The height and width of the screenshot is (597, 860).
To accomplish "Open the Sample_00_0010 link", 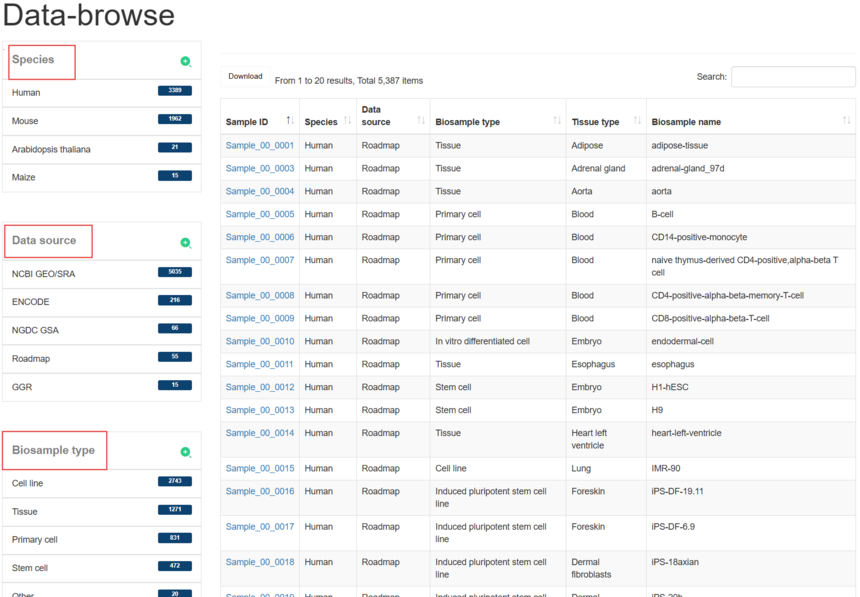I will pyautogui.click(x=259, y=341).
